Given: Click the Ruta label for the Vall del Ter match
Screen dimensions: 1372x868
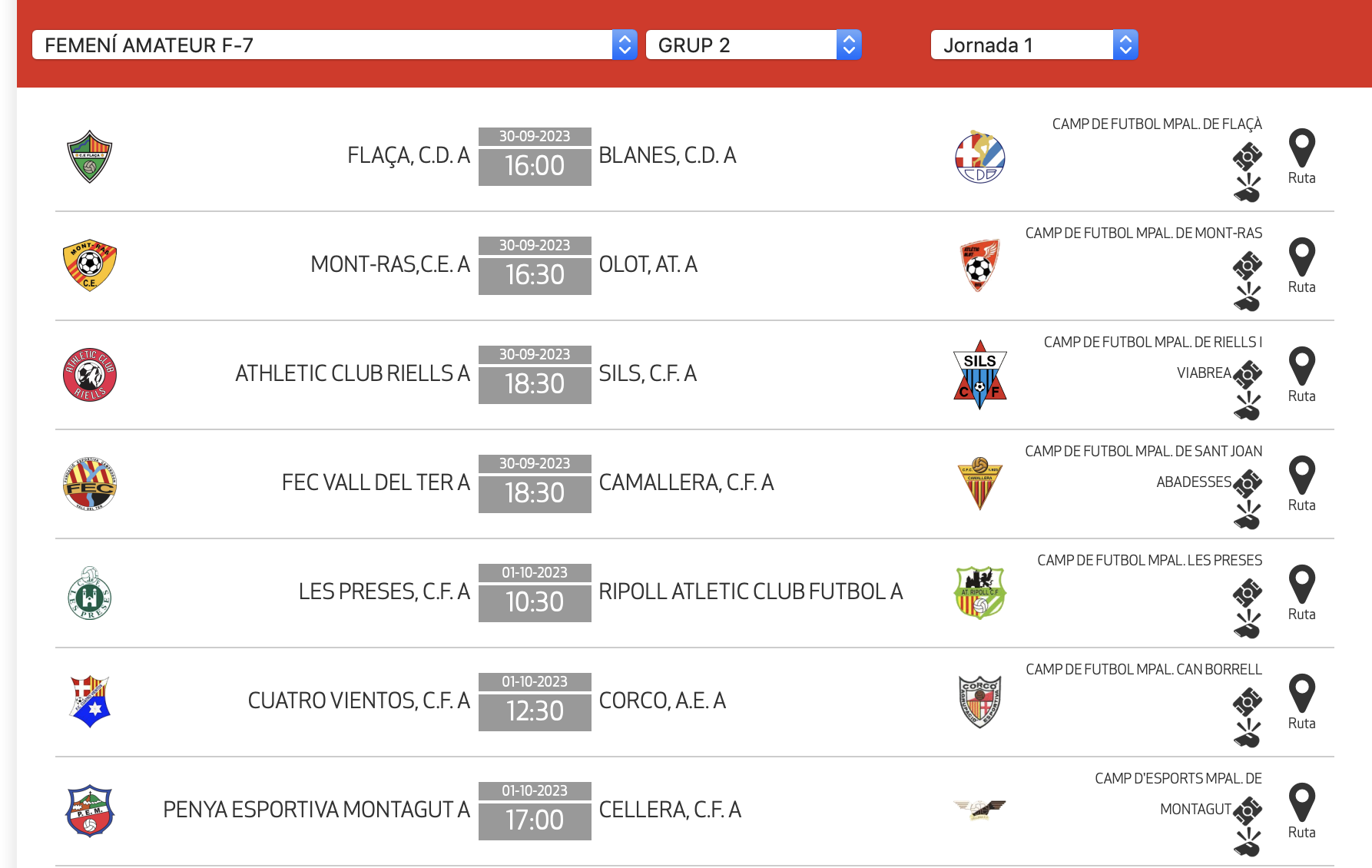Looking at the screenshot, I should [1301, 505].
